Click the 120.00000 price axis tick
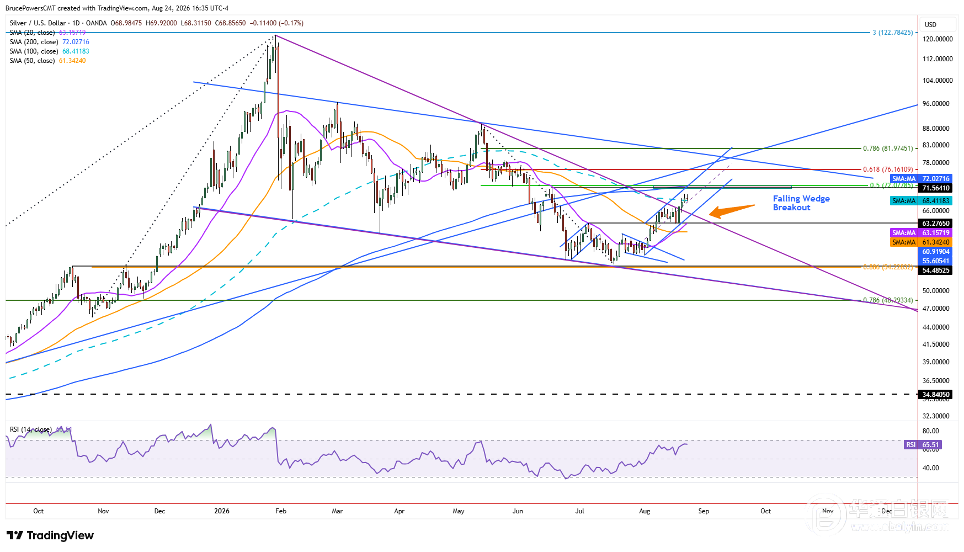 point(936,39)
